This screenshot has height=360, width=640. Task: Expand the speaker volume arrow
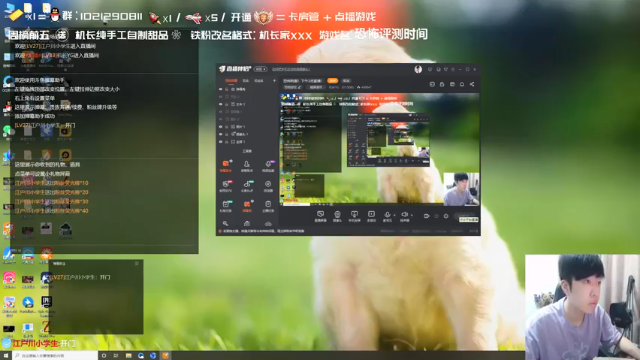[x=411, y=215]
